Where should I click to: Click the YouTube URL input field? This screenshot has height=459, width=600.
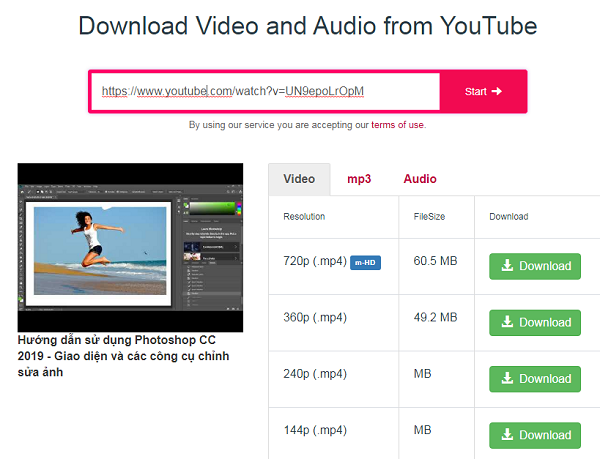tap(266, 91)
